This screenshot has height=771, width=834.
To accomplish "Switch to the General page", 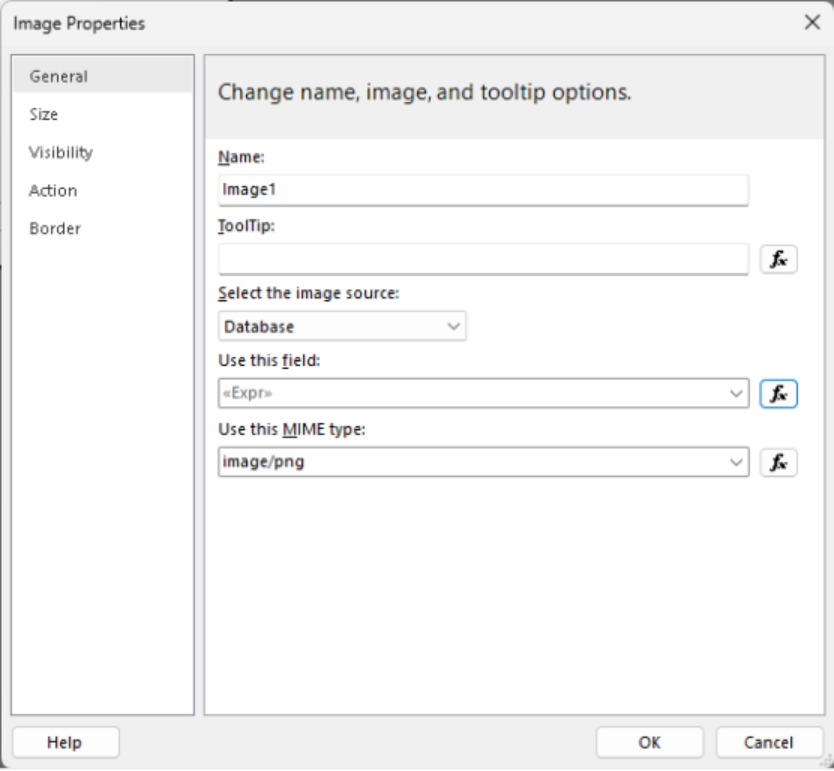I will click(59, 77).
